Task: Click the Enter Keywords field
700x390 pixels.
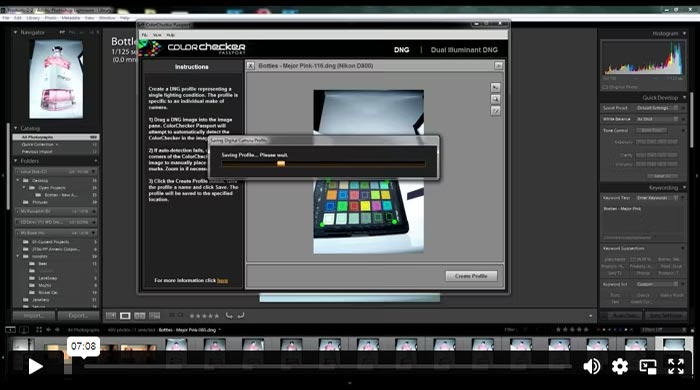Action: 657,198
